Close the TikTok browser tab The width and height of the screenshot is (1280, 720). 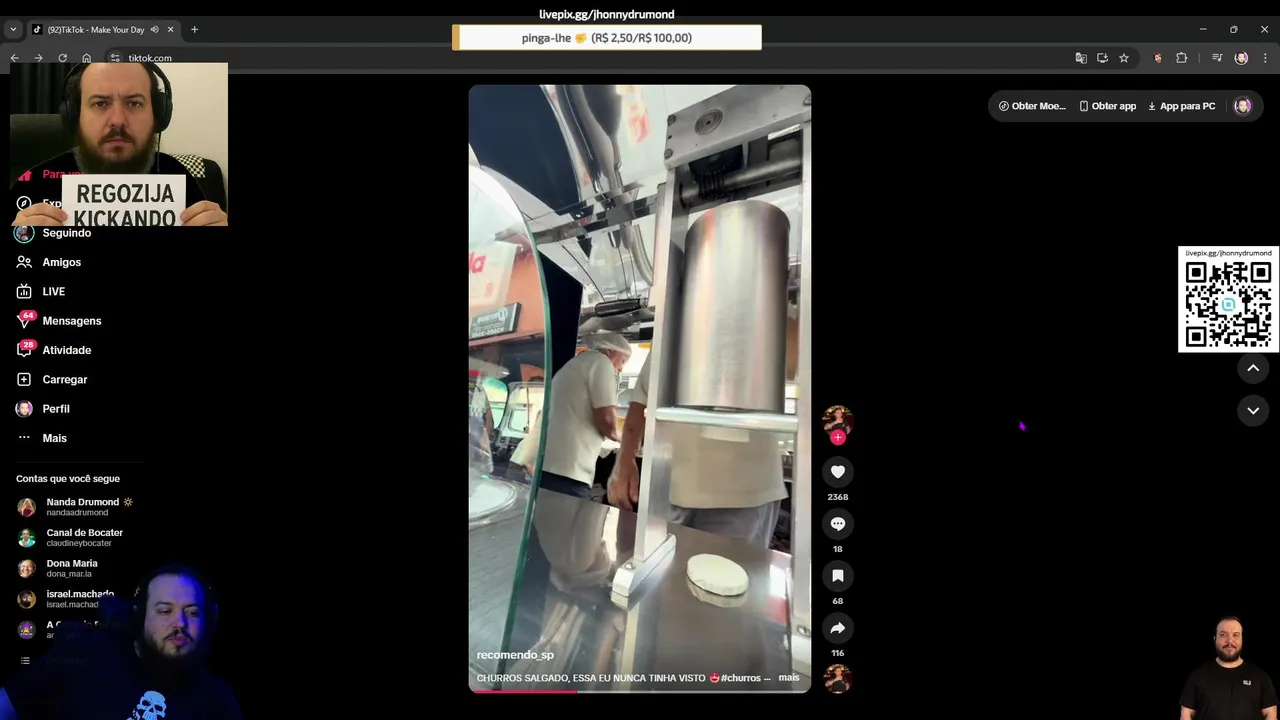coord(170,30)
